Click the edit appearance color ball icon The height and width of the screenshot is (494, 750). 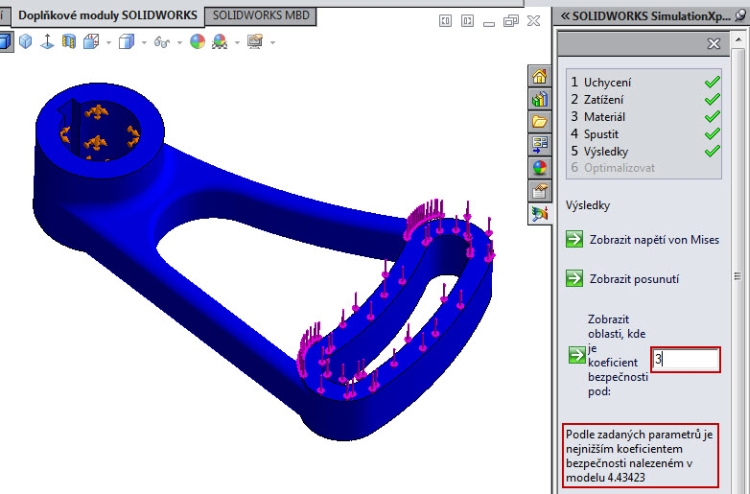pos(197,42)
